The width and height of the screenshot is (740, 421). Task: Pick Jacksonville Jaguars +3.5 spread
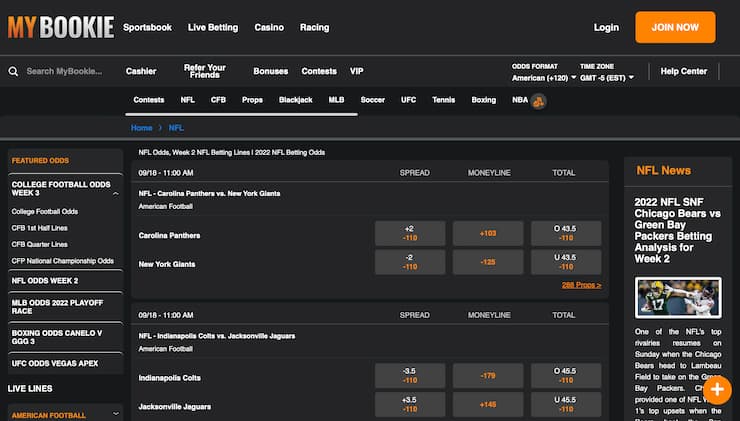pyautogui.click(x=410, y=404)
